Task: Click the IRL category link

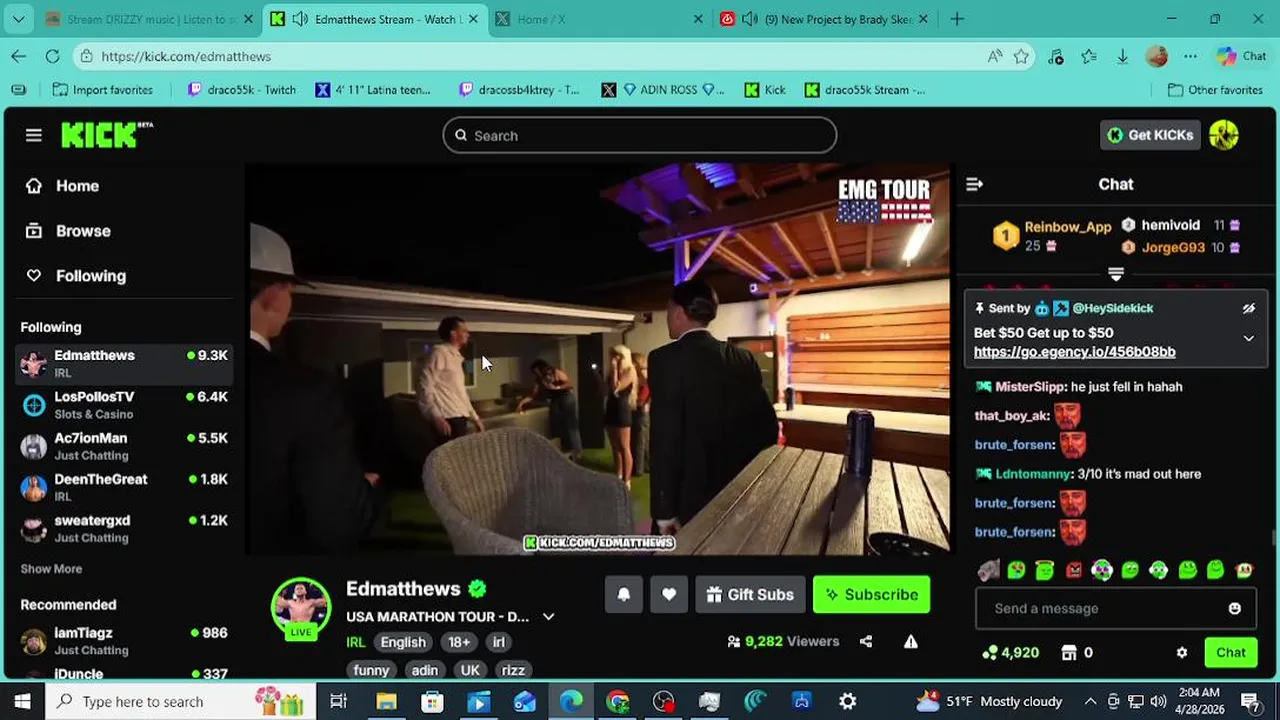Action: click(356, 643)
